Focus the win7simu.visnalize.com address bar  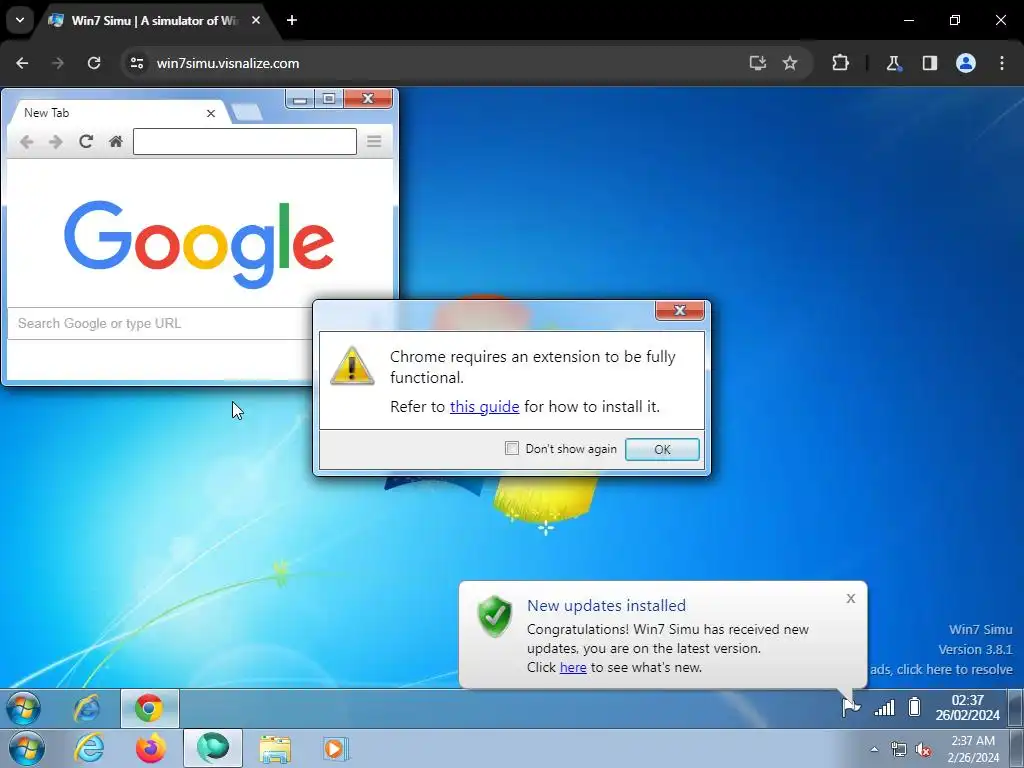451,63
